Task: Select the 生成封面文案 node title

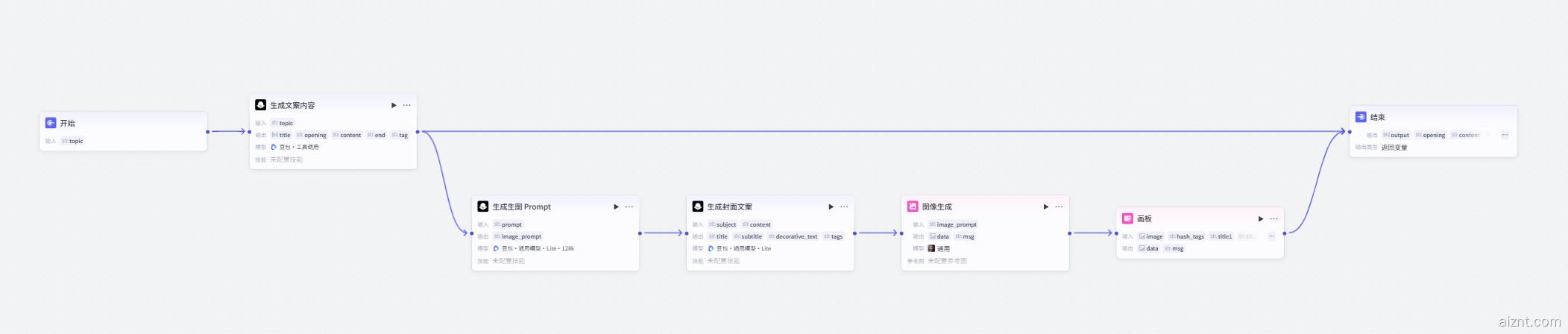Action: coord(730,207)
